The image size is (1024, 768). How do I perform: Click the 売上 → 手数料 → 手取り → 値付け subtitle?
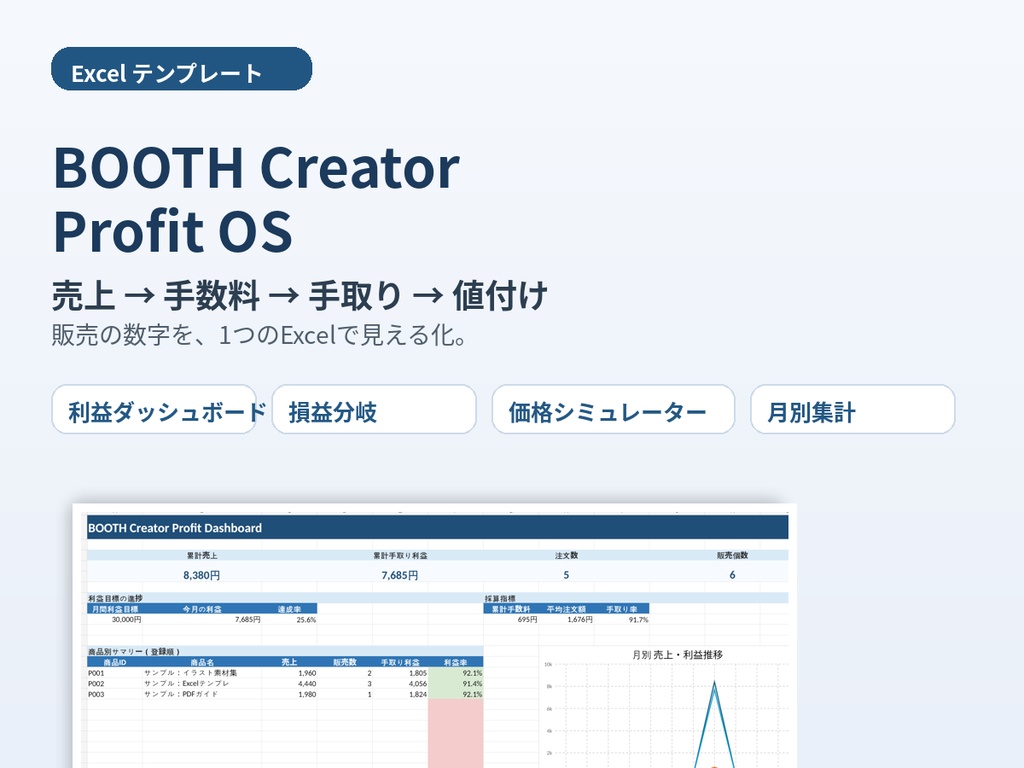tap(300, 295)
